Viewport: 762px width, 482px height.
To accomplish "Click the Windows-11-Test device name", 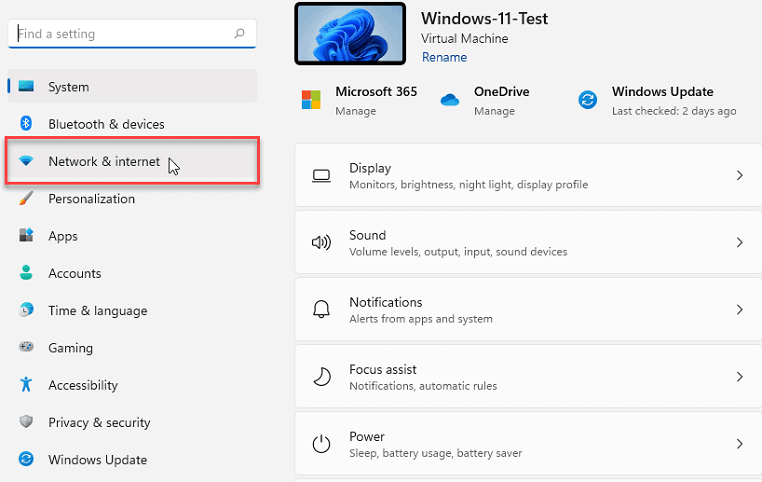I will tap(484, 18).
